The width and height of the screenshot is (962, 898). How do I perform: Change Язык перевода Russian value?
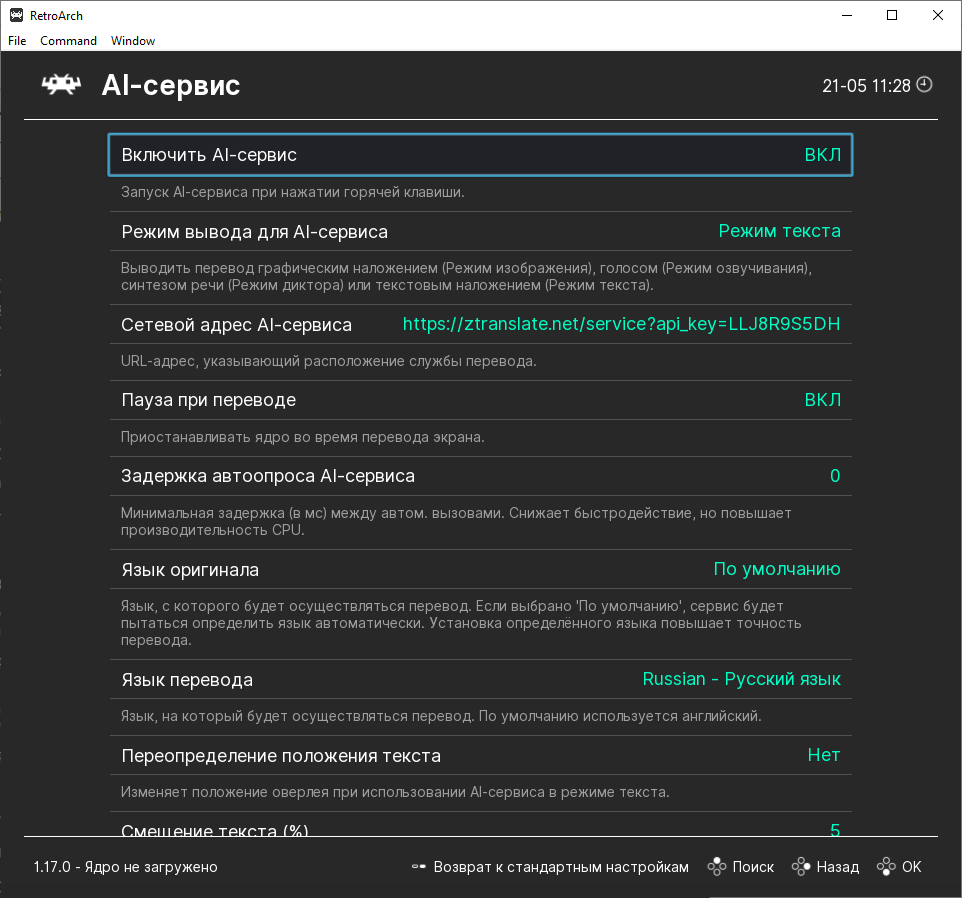pyautogui.click(x=741, y=679)
